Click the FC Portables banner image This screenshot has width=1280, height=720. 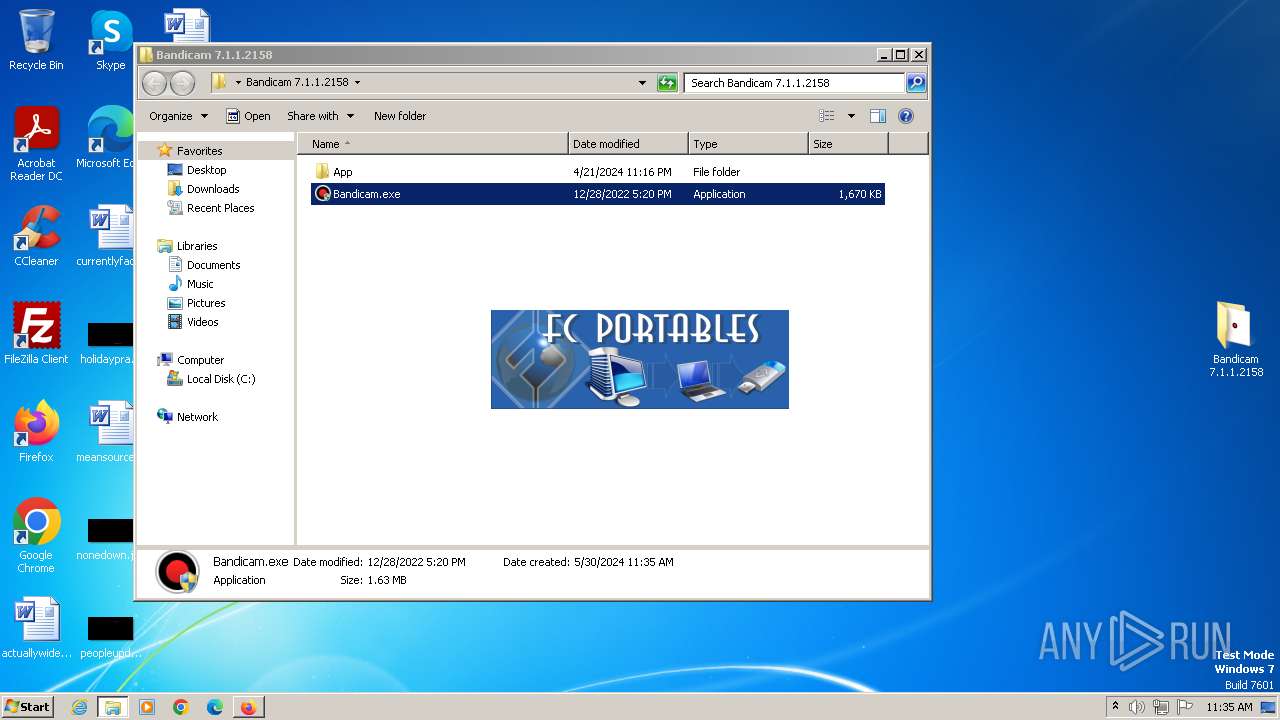pyautogui.click(x=640, y=359)
